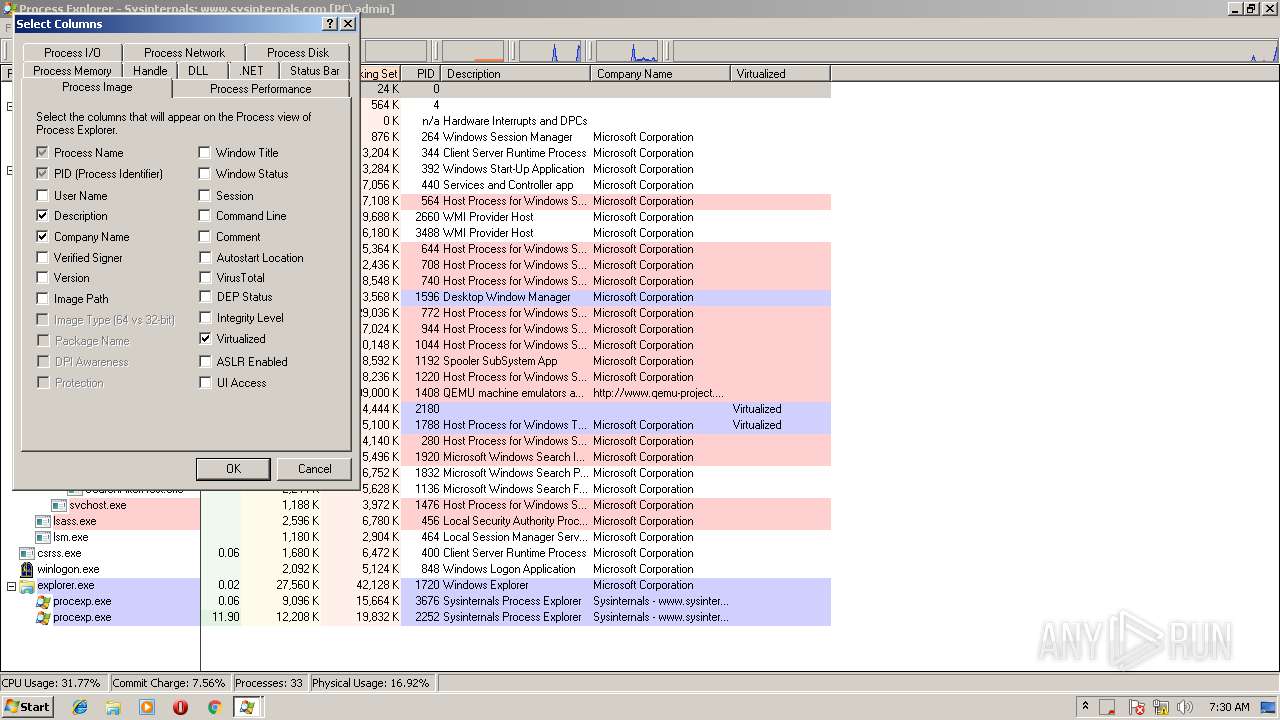Switch to the Process Memory tab

click(72, 70)
